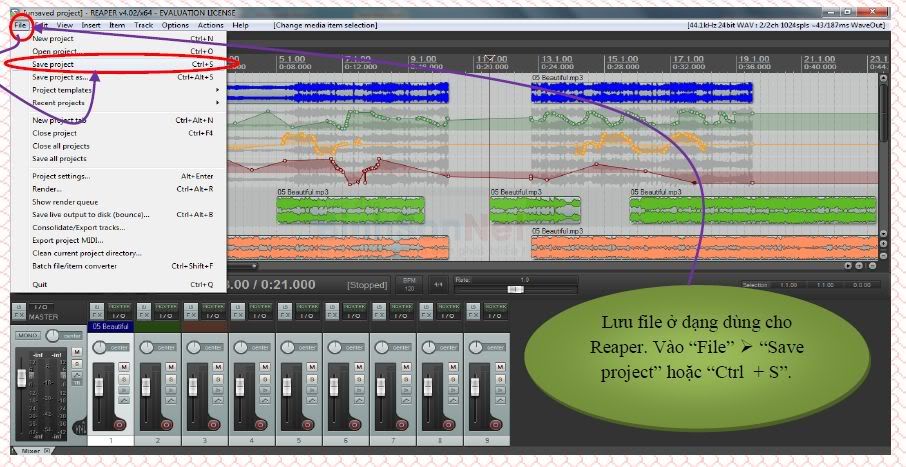Viewport: 906px width, 467px height.
Task: Click the FX button on master channel
Action: 18,316
